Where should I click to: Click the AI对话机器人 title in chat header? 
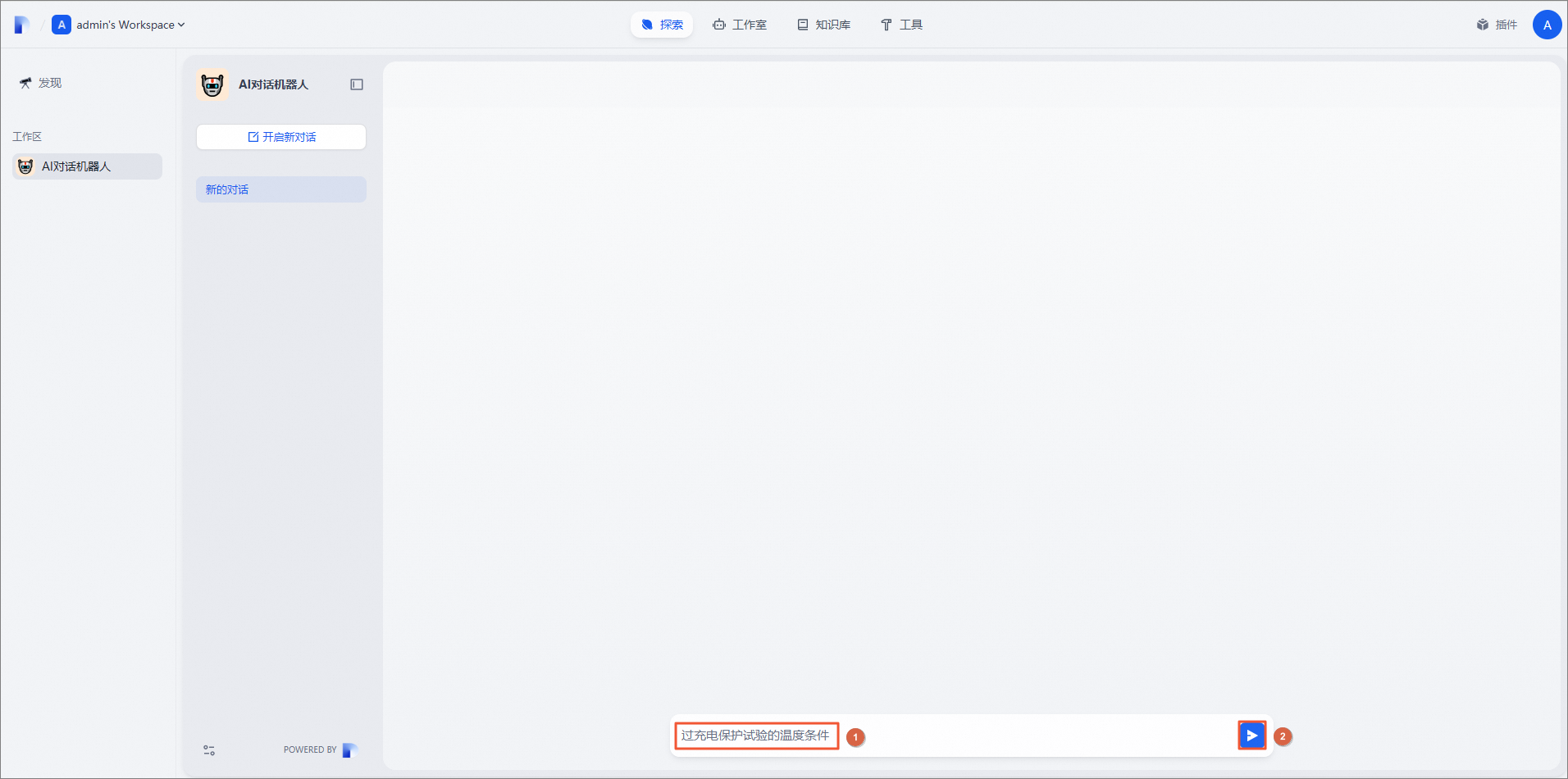[273, 84]
